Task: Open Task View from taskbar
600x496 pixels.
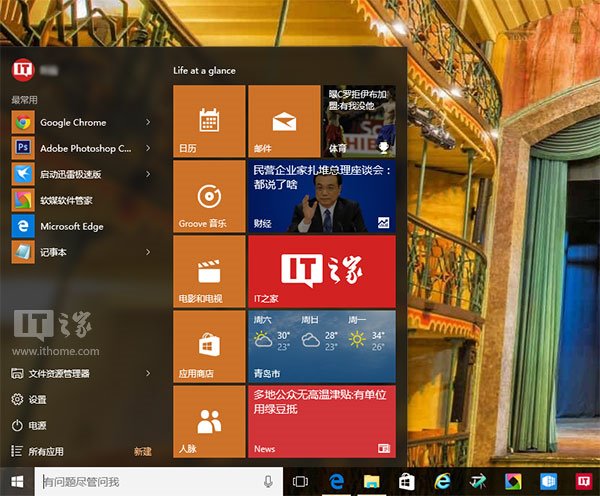Action: [300, 481]
